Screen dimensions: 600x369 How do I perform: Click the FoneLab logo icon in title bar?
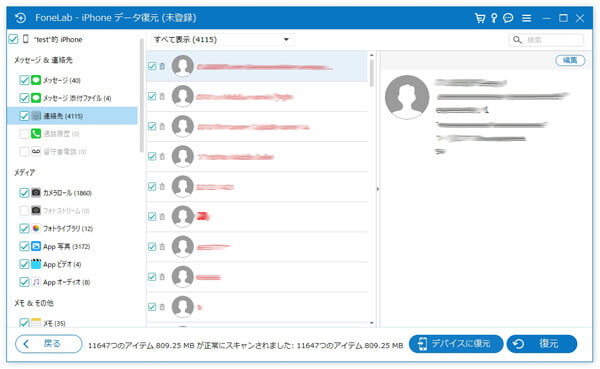pos(20,18)
